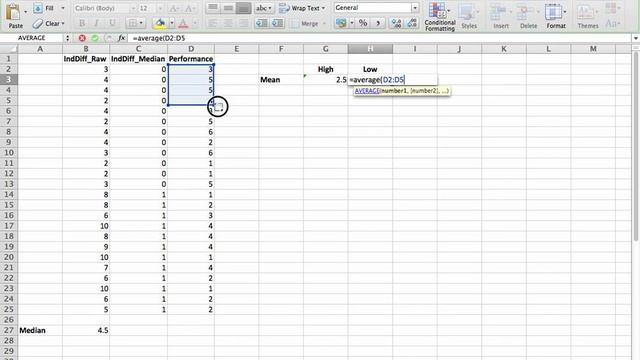Click the 4.5 median value cell
This screenshot has width=640, height=360.
click(86, 330)
